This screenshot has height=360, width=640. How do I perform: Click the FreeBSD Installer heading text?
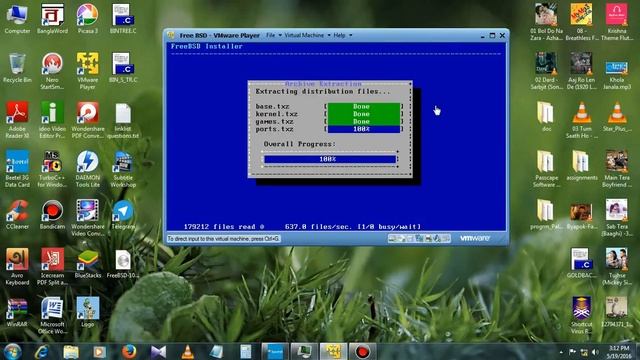(x=207, y=47)
